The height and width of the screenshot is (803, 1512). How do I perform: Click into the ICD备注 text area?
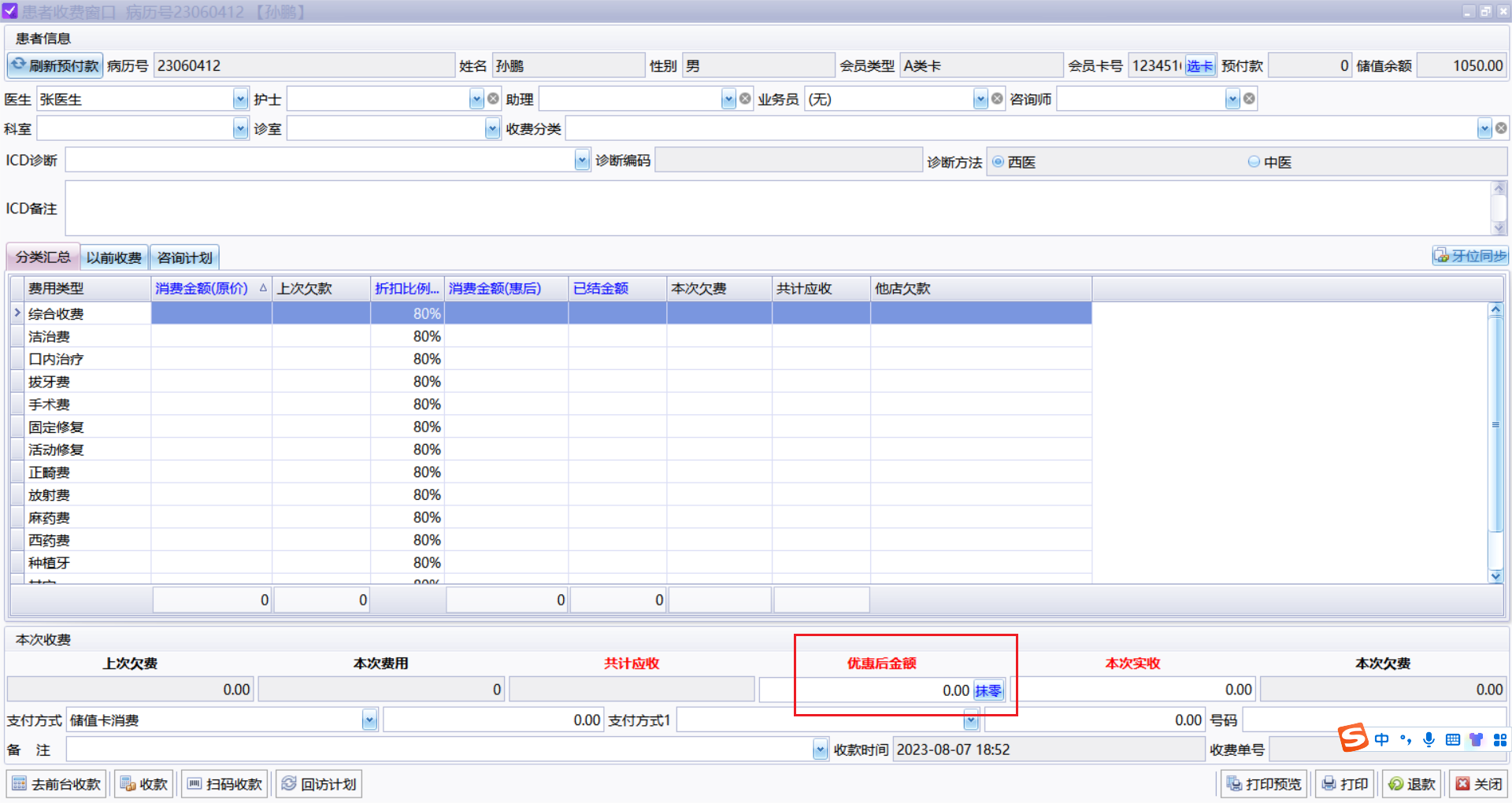pos(778,209)
